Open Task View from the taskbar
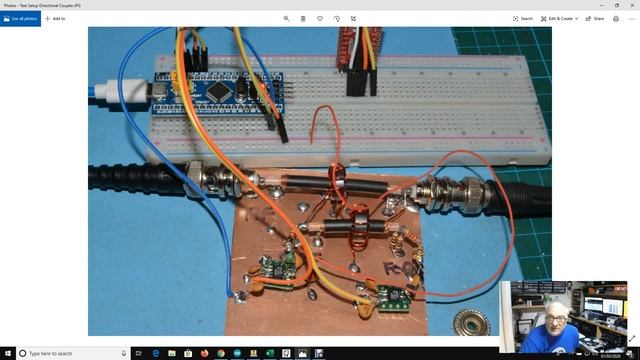The width and height of the screenshot is (640, 360). (139, 353)
